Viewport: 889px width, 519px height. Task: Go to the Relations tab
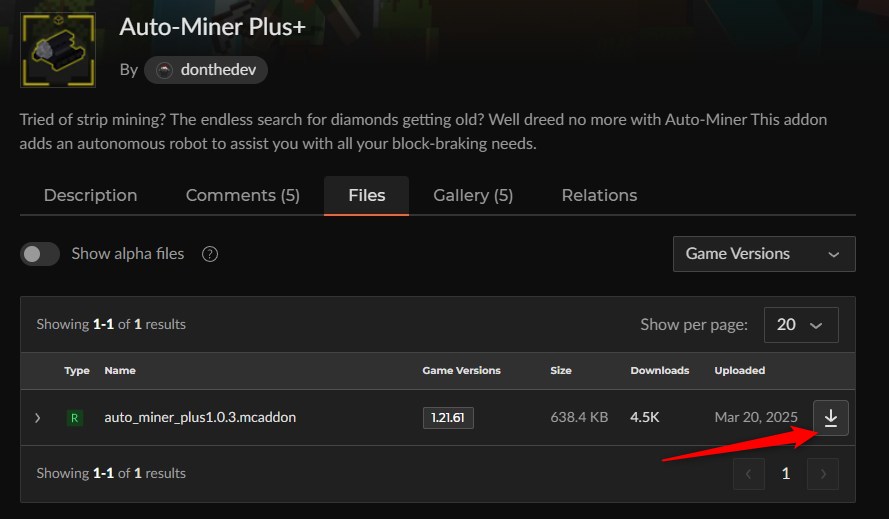pos(599,195)
